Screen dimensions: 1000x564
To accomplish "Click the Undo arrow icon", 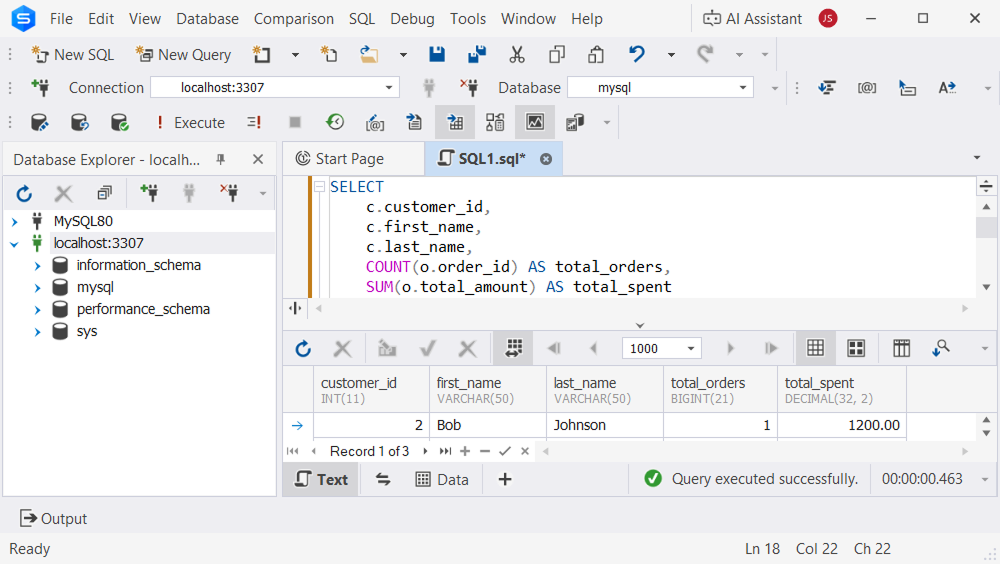I will (x=637, y=55).
